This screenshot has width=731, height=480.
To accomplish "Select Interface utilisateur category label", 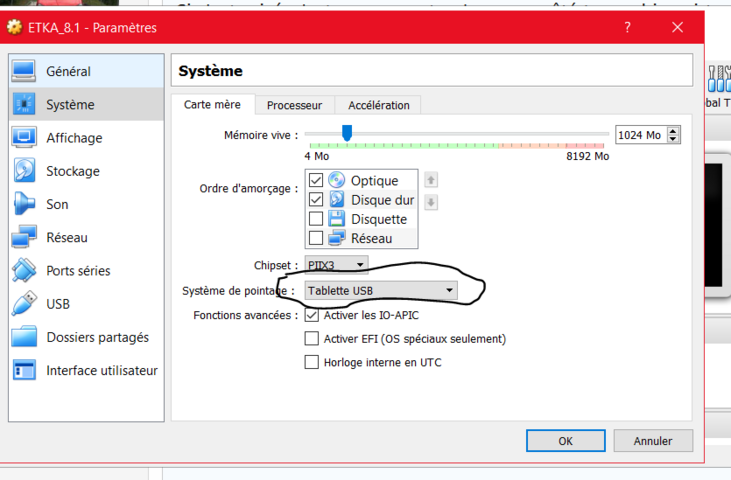I will click(x=102, y=370).
